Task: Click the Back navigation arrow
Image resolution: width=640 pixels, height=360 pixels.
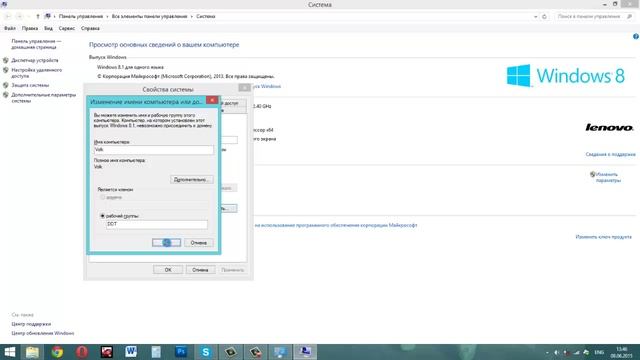Action: click(8, 16)
